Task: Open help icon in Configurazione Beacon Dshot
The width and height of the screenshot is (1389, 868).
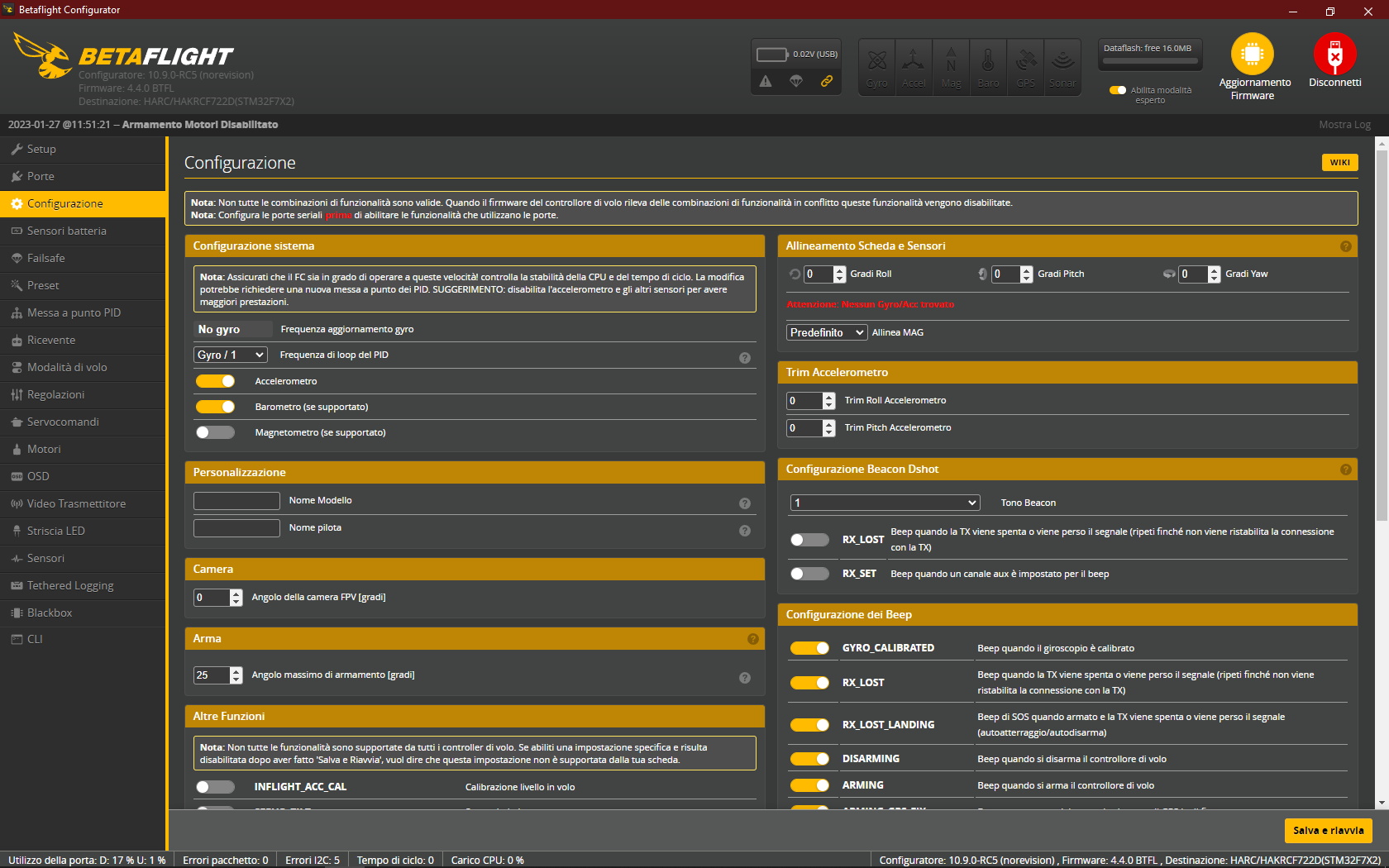Action: point(1346,470)
